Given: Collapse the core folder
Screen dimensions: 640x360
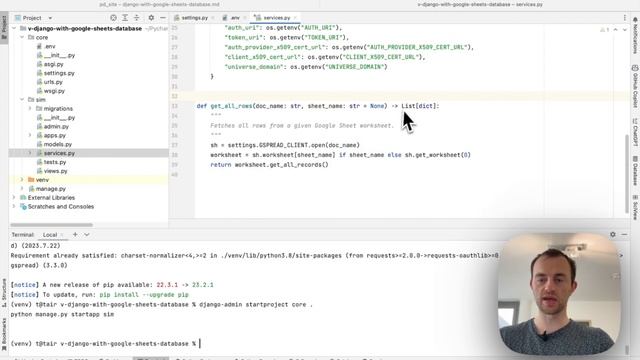Looking at the screenshot, I should [22, 38].
